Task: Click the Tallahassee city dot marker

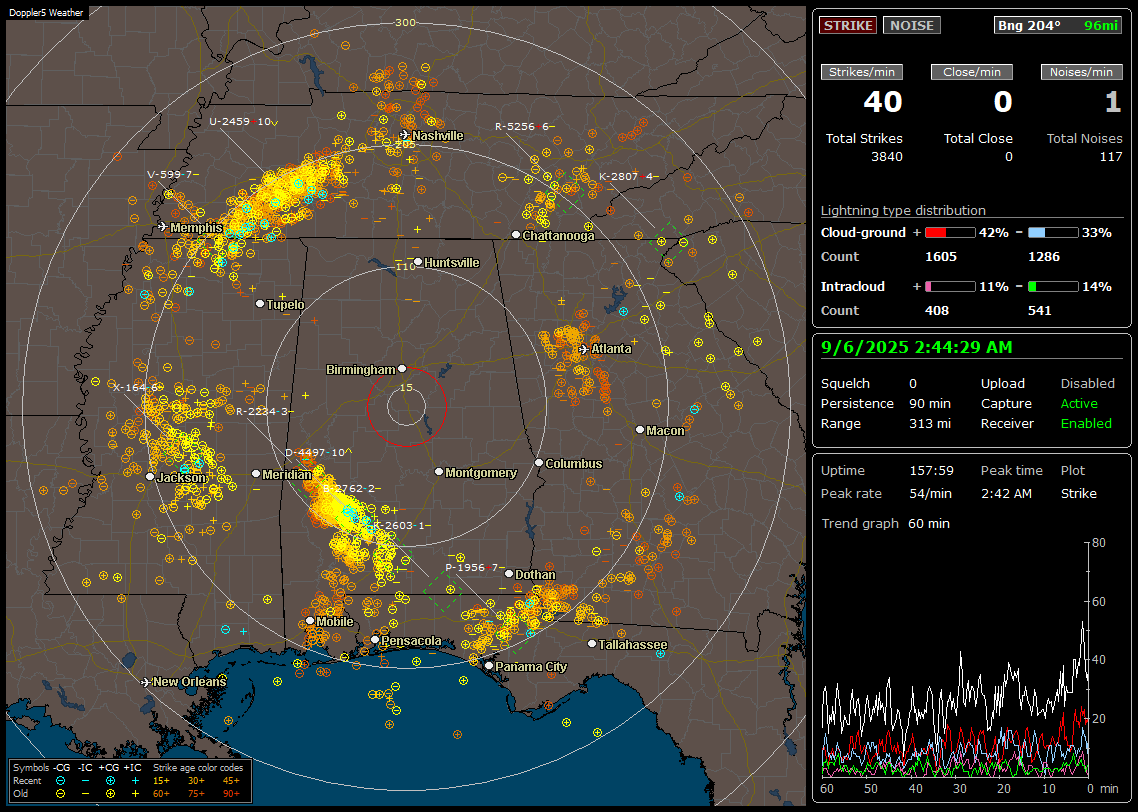Action: pyautogui.click(x=592, y=644)
